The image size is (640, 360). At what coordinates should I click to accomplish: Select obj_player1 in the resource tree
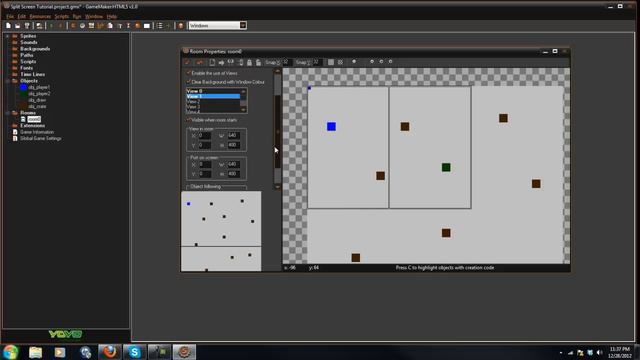point(39,87)
